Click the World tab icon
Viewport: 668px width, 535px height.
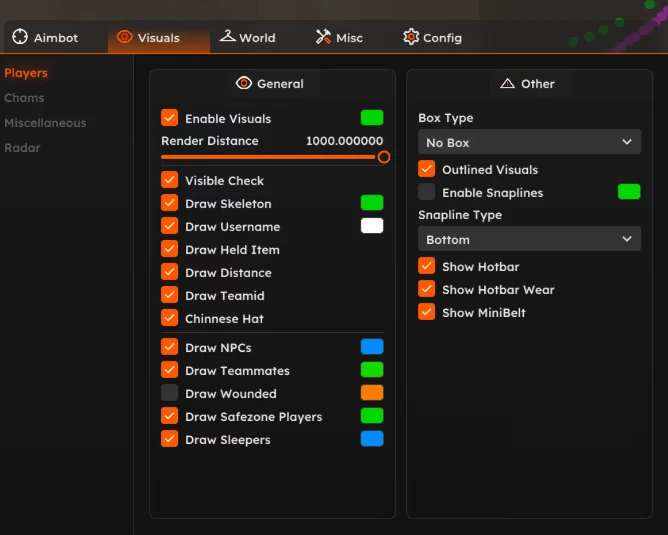point(227,36)
